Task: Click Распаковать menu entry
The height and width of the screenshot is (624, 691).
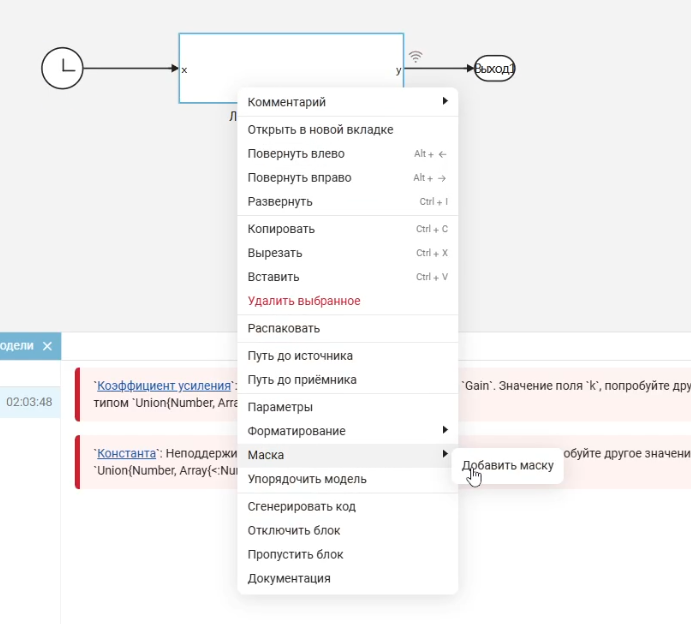Action: pyautogui.click(x=284, y=328)
